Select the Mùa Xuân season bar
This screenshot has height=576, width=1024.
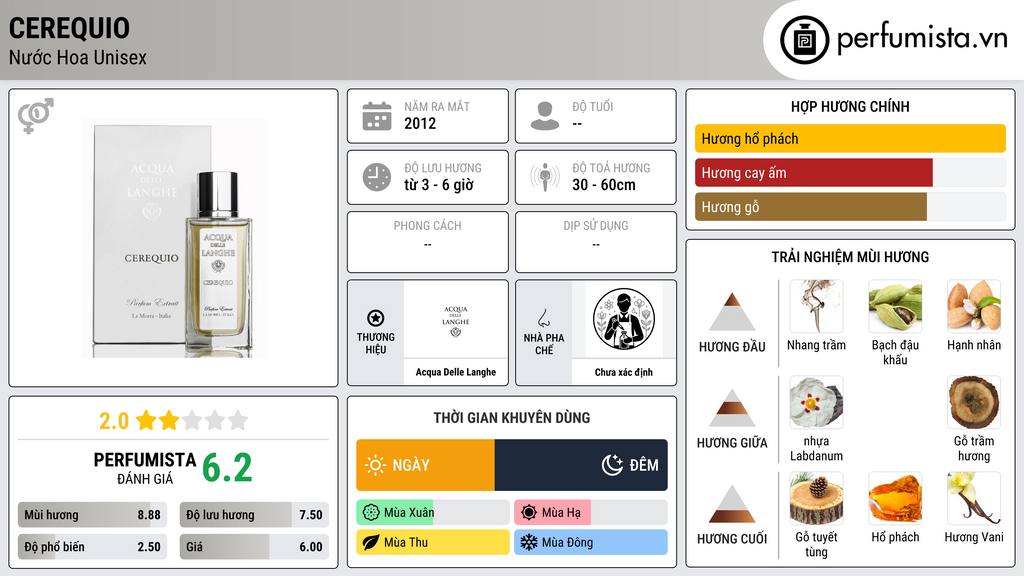pos(433,513)
